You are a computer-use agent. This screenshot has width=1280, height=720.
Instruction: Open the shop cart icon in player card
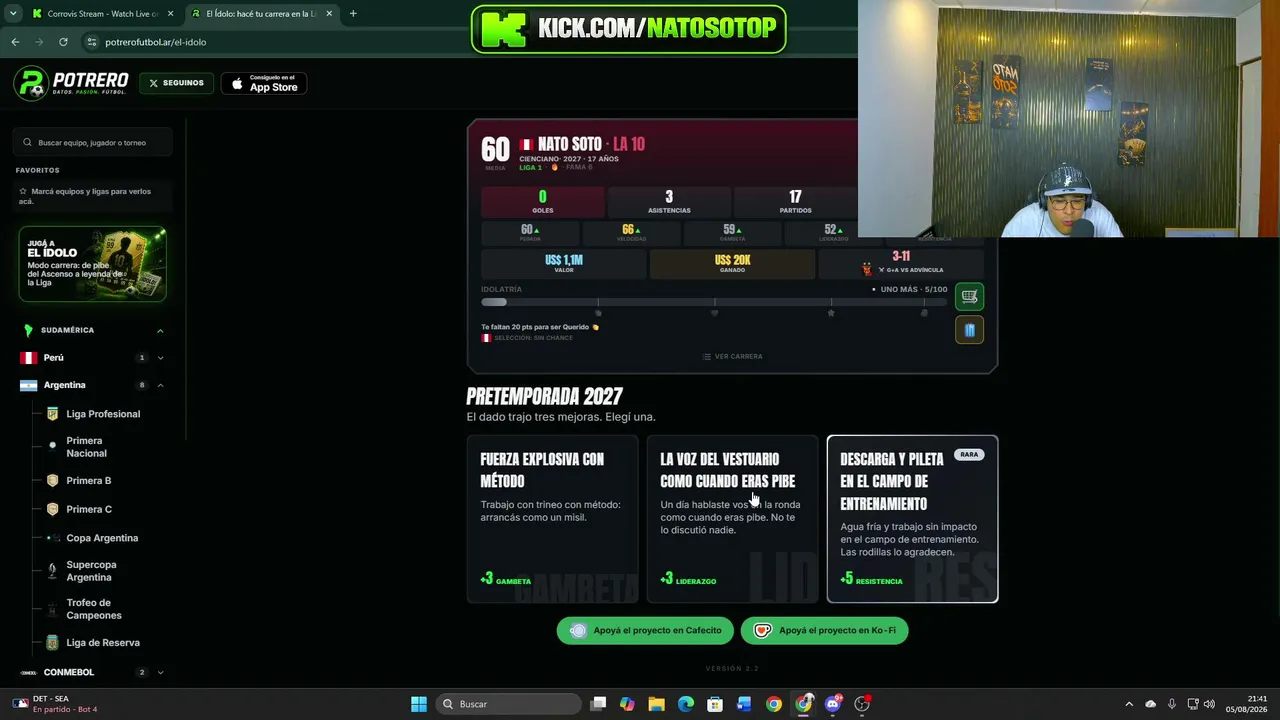click(969, 296)
